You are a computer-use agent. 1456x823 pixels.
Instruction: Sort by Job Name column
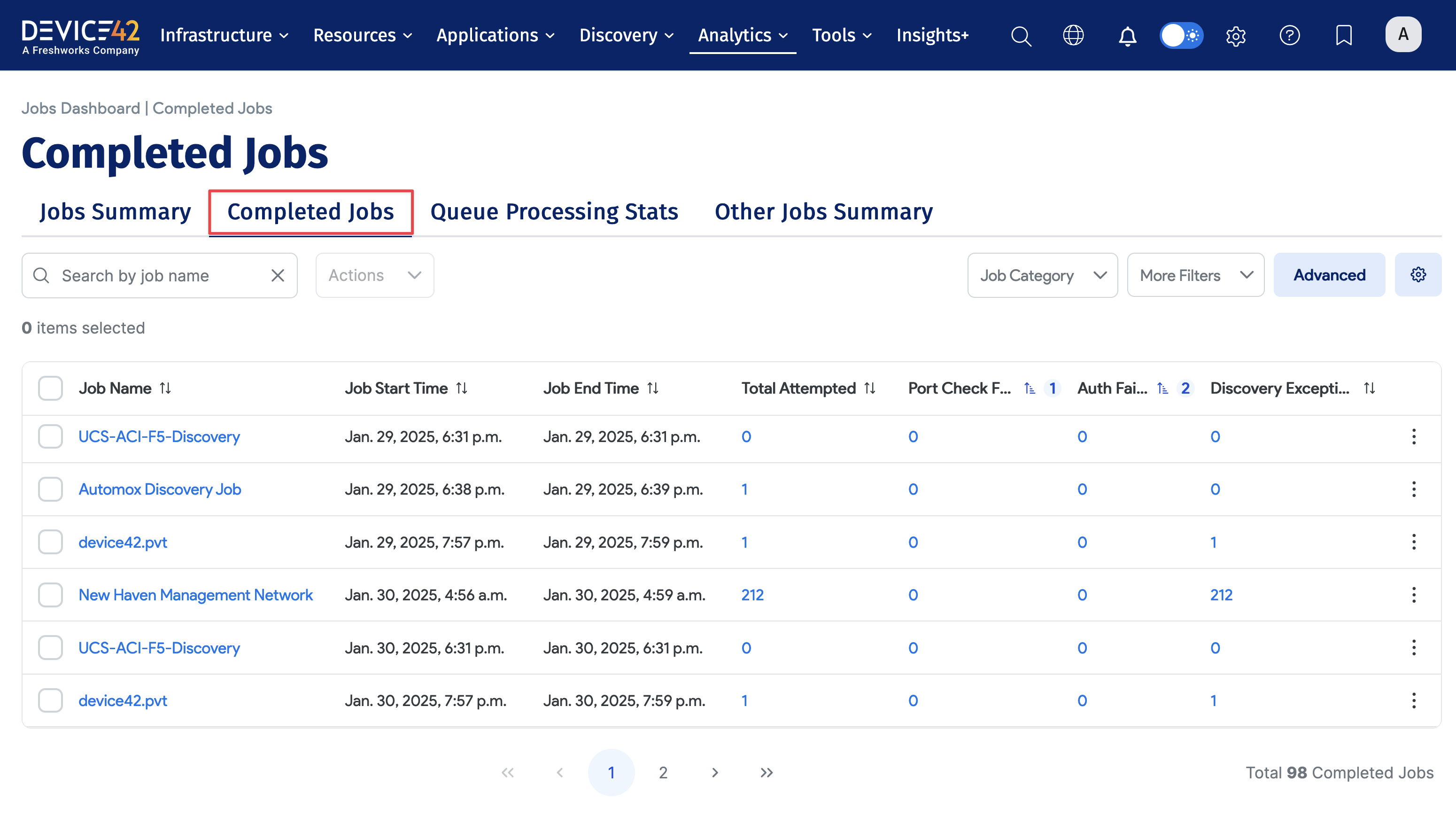pyautogui.click(x=165, y=388)
